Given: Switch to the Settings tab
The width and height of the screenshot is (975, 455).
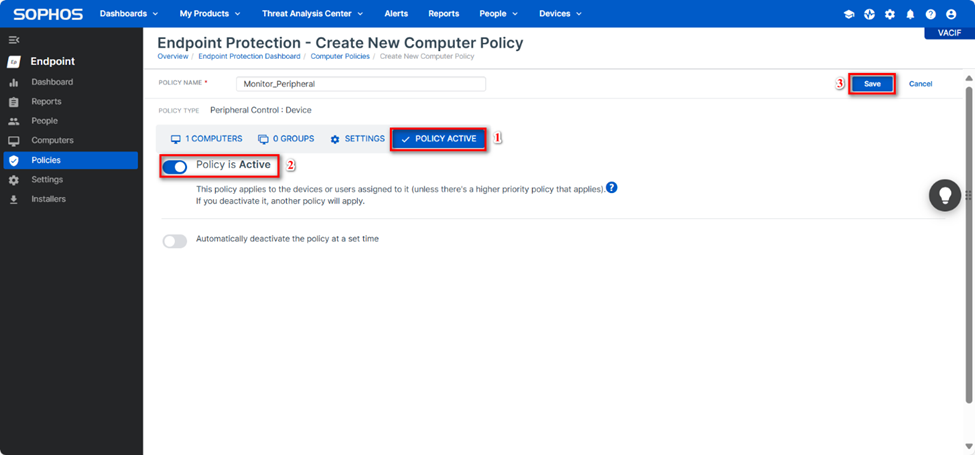Looking at the screenshot, I should (x=357, y=139).
